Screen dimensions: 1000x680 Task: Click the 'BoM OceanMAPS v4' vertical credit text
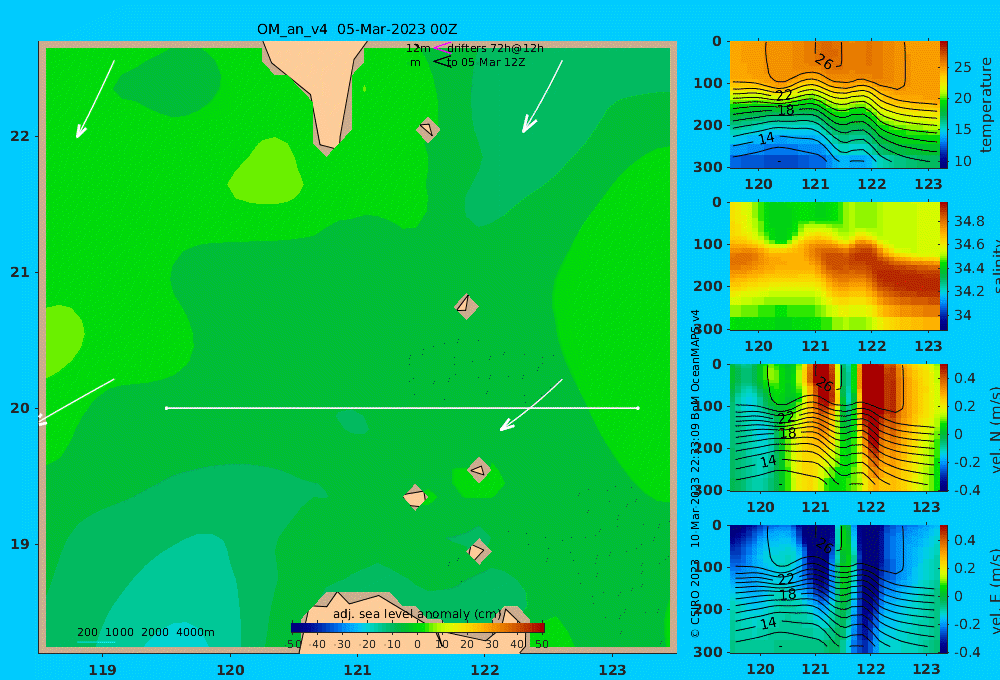pyautogui.click(x=695, y=362)
